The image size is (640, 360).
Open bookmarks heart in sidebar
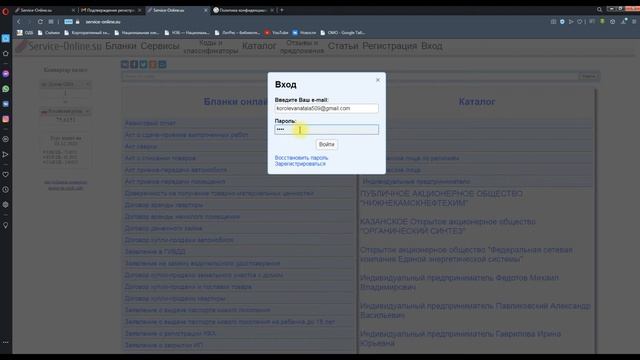(x=6, y=174)
